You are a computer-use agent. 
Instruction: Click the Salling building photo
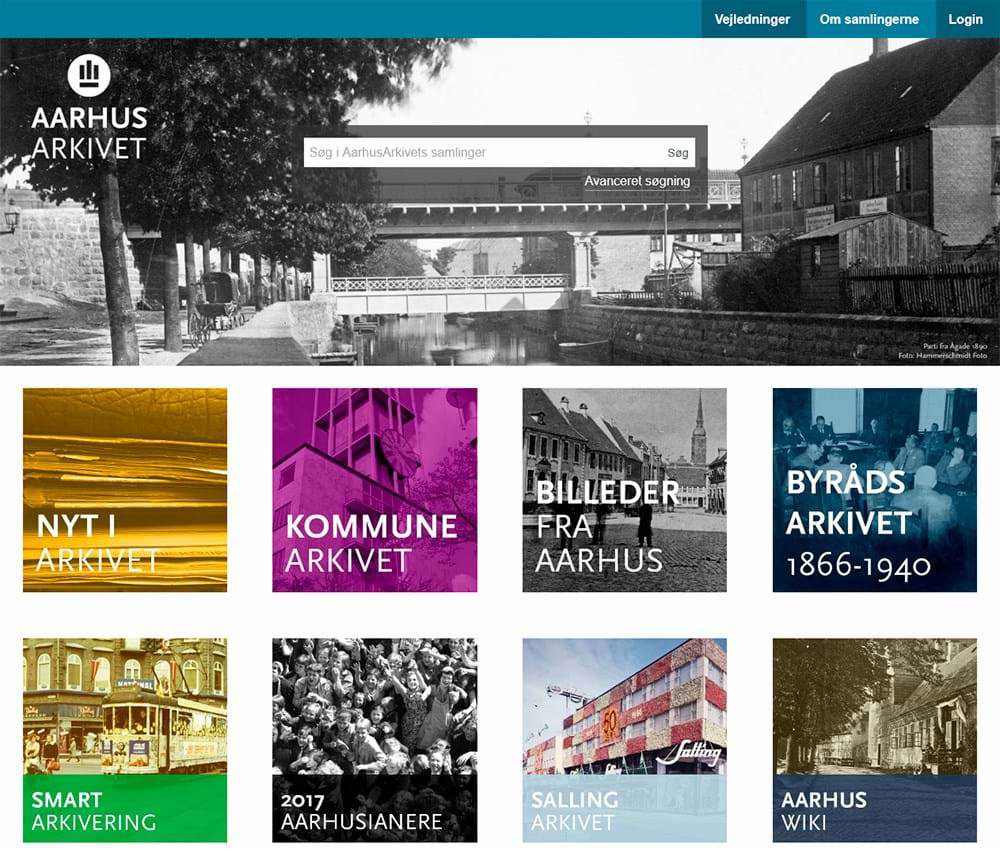coord(624,706)
